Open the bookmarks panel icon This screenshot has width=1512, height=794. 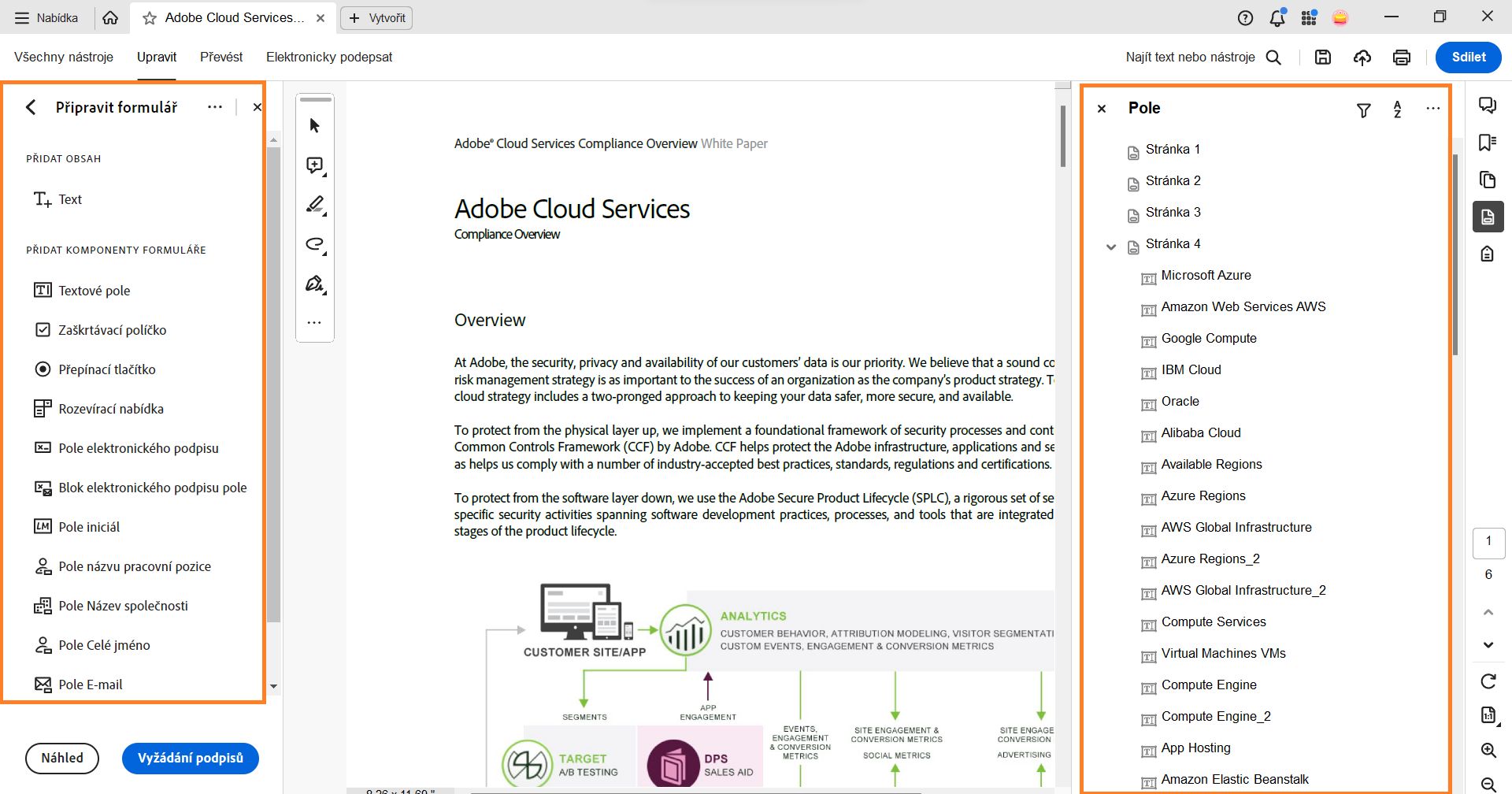(x=1488, y=143)
